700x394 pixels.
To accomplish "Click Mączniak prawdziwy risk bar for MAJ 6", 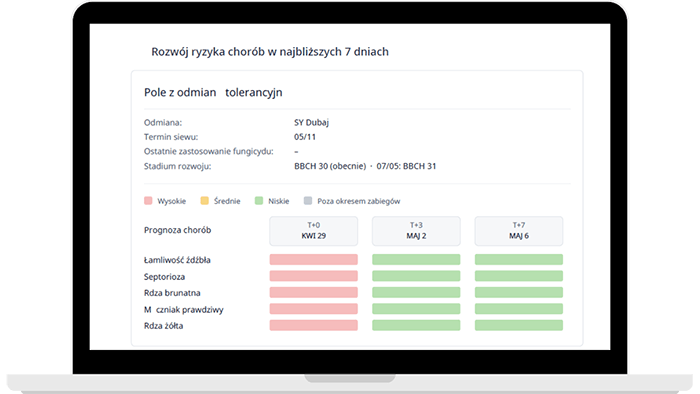I will 519,309.
